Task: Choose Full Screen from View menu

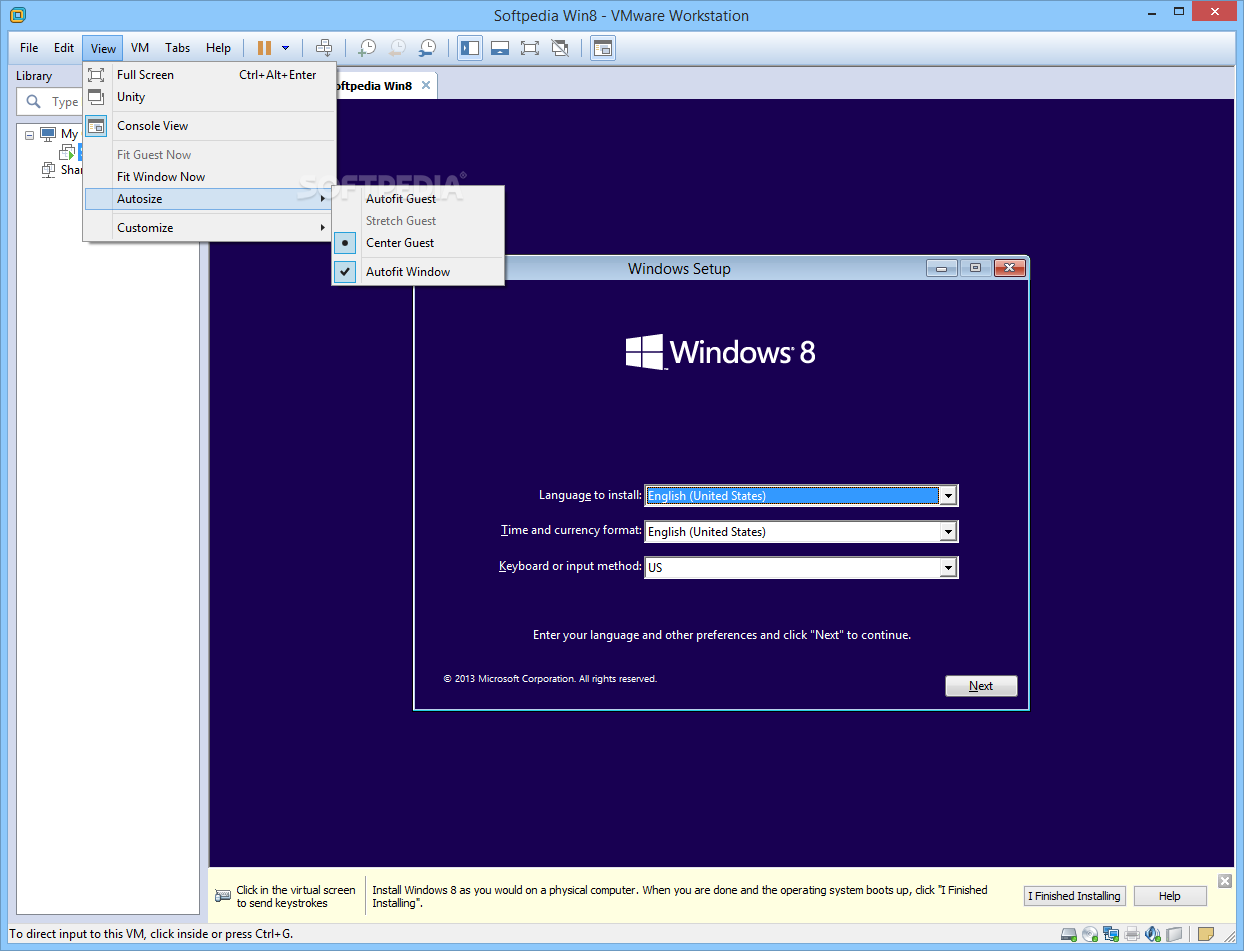Action: [209, 75]
